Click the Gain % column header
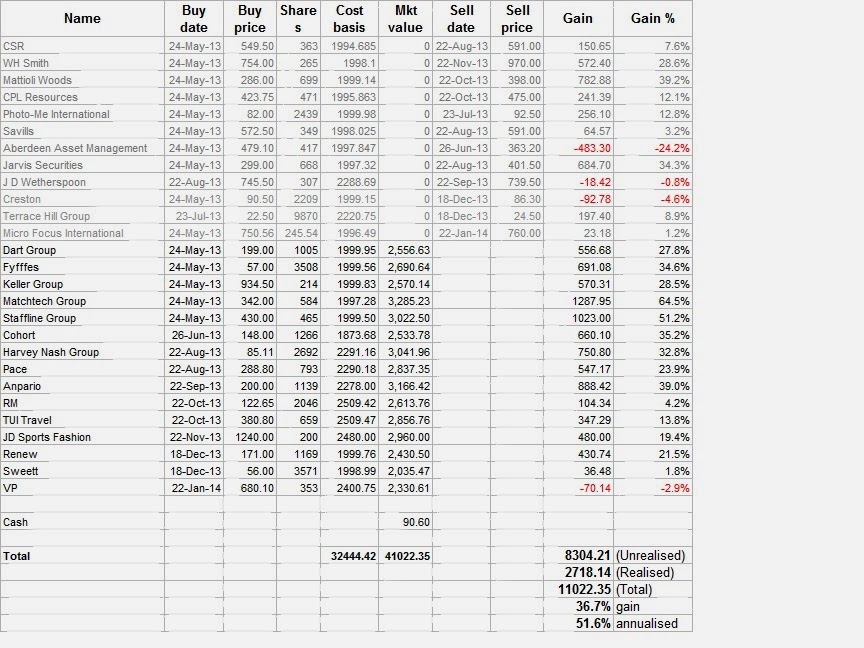 [652, 19]
